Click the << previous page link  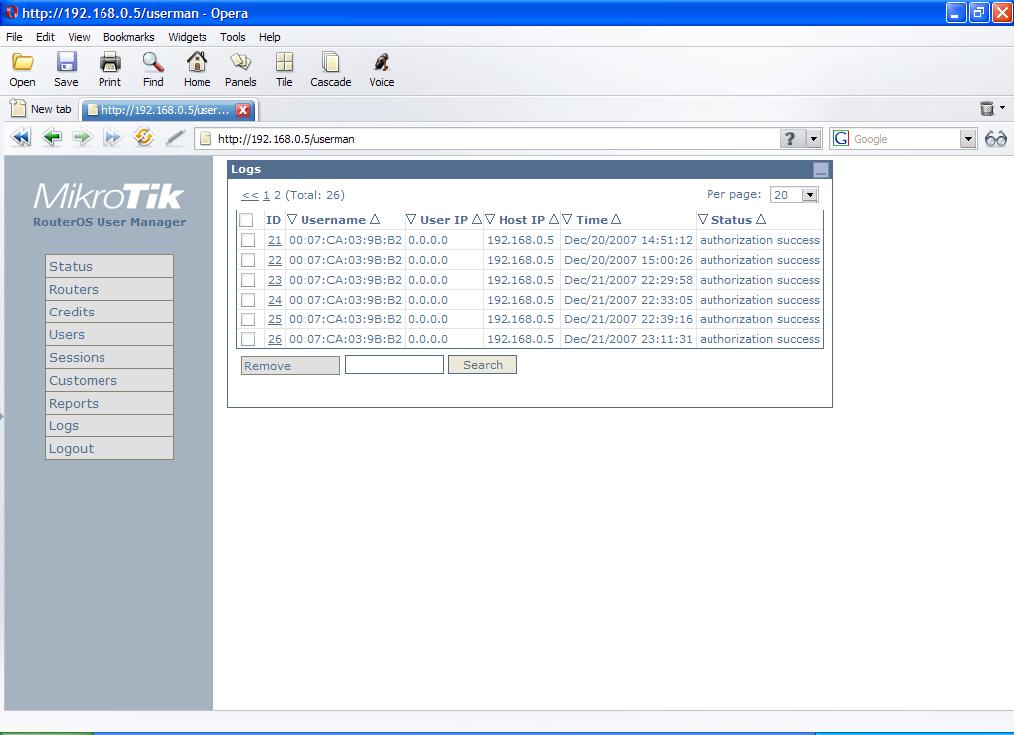tap(250, 195)
